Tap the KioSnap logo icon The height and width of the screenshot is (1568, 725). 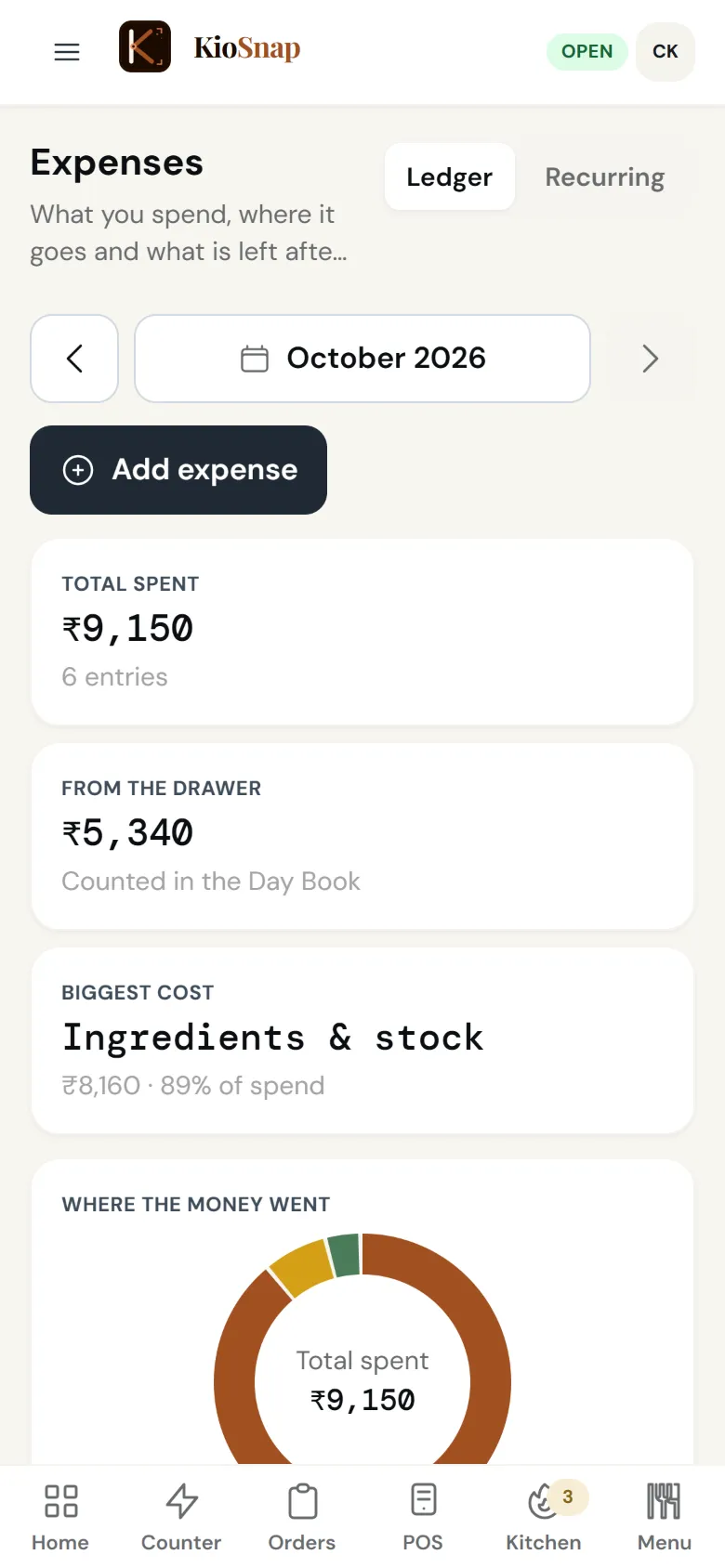click(x=145, y=46)
